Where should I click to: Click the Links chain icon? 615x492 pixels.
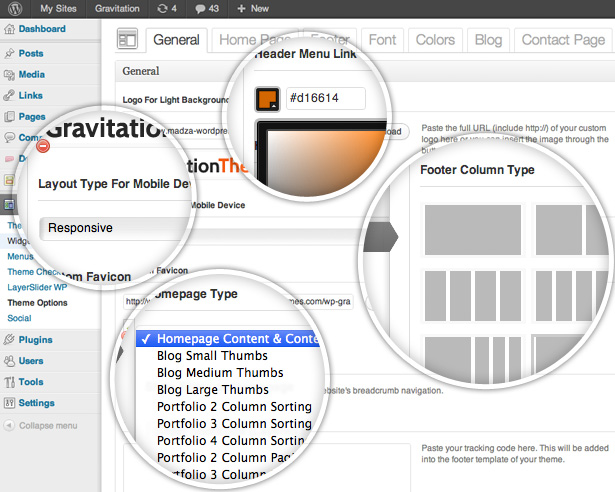[x=9, y=95]
